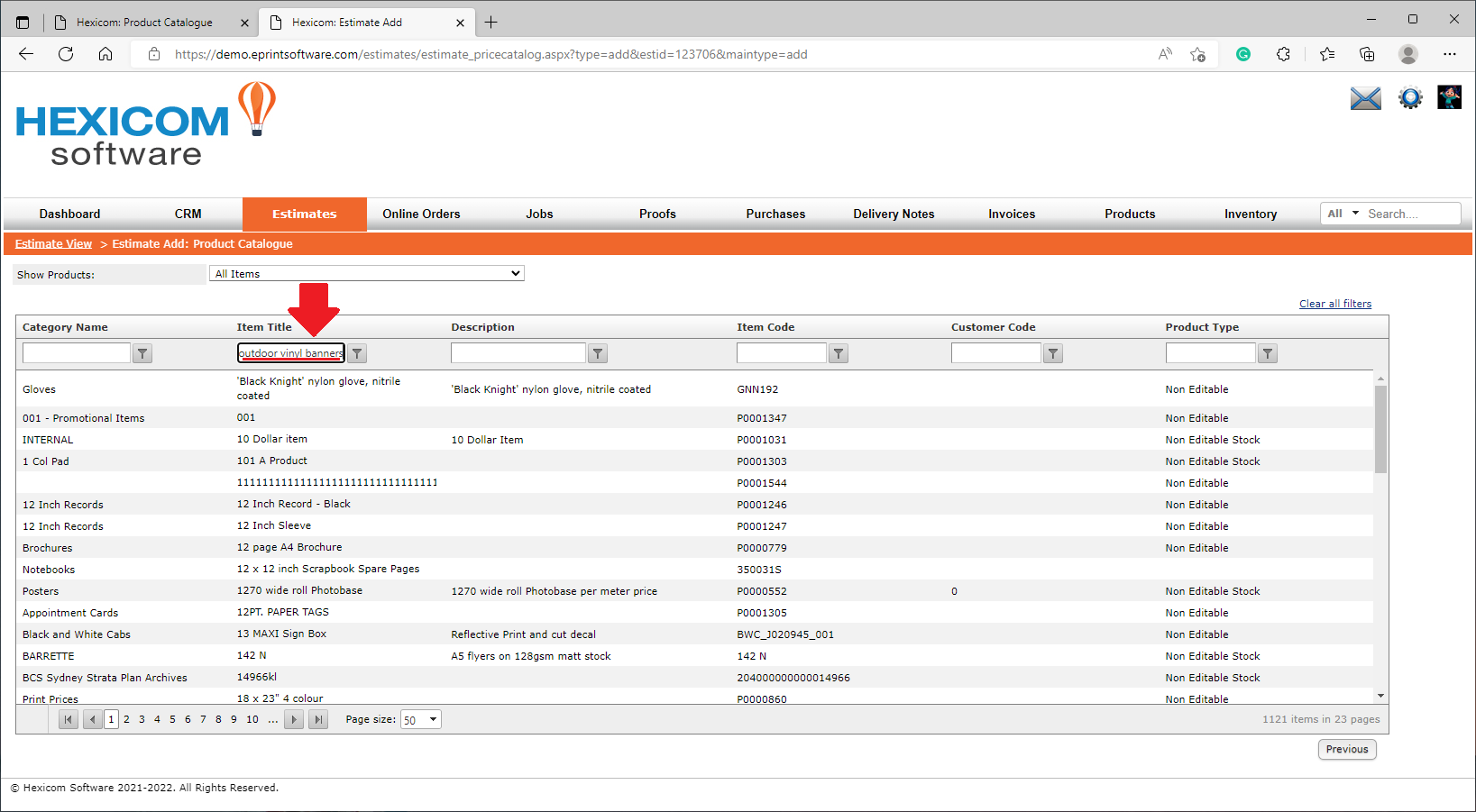Open the Proofs menu

tap(657, 214)
